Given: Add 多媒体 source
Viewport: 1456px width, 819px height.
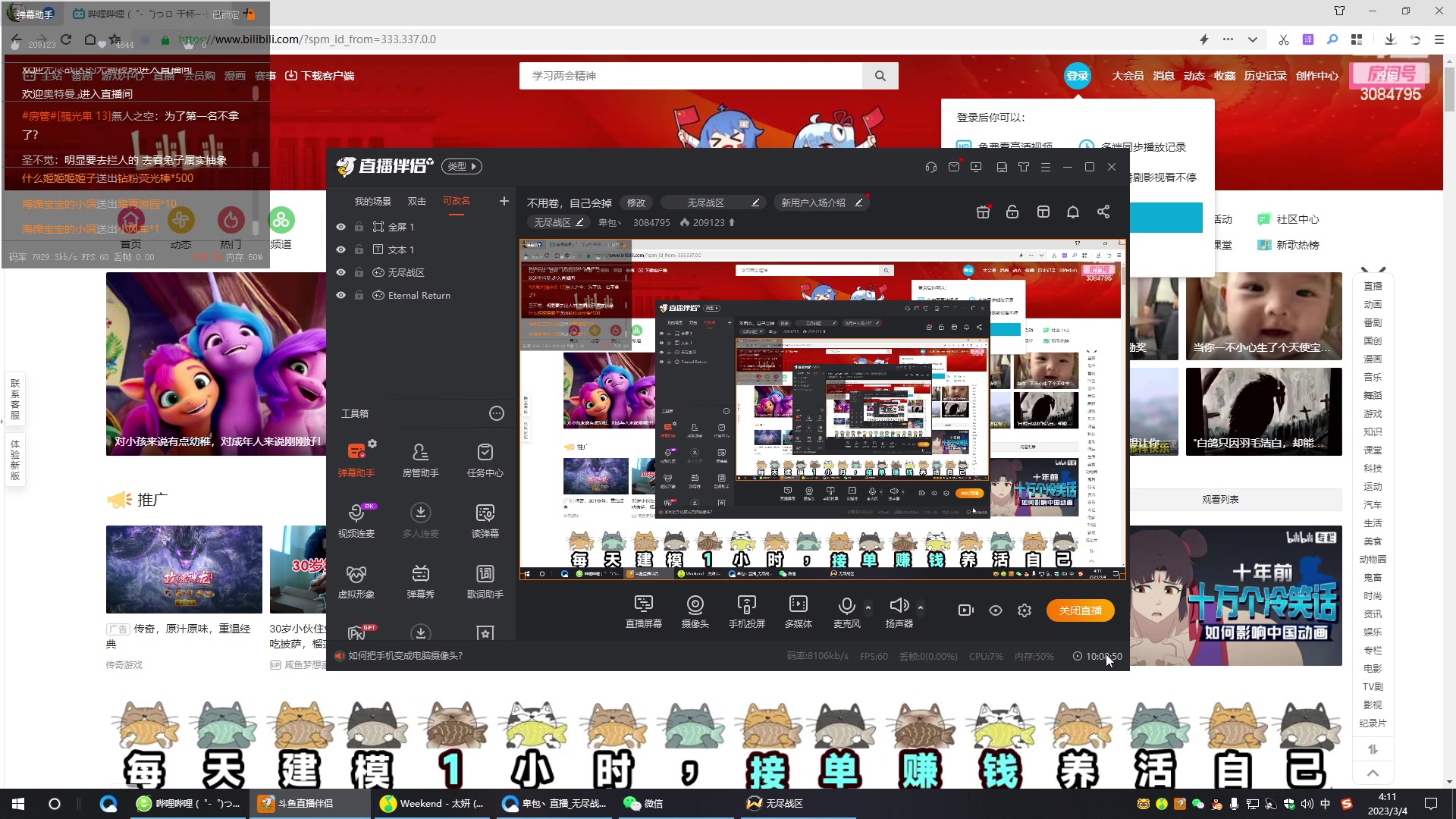Looking at the screenshot, I should 799,611.
